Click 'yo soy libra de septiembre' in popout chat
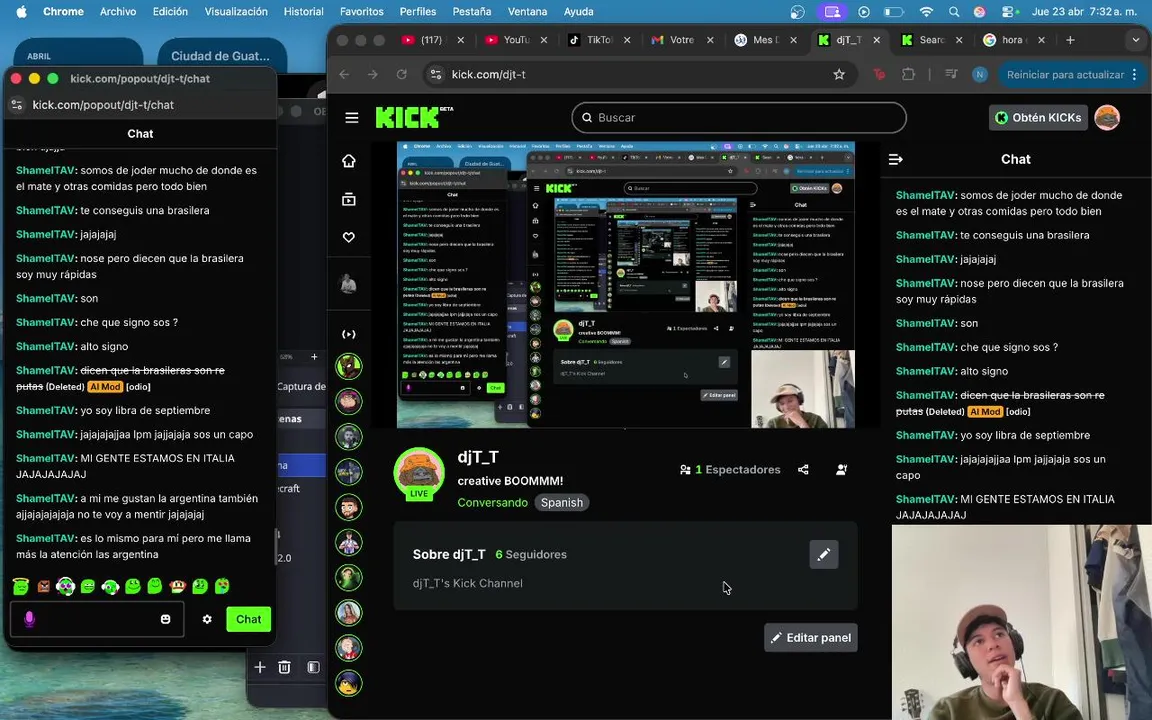This screenshot has height=720, width=1152. pos(145,411)
